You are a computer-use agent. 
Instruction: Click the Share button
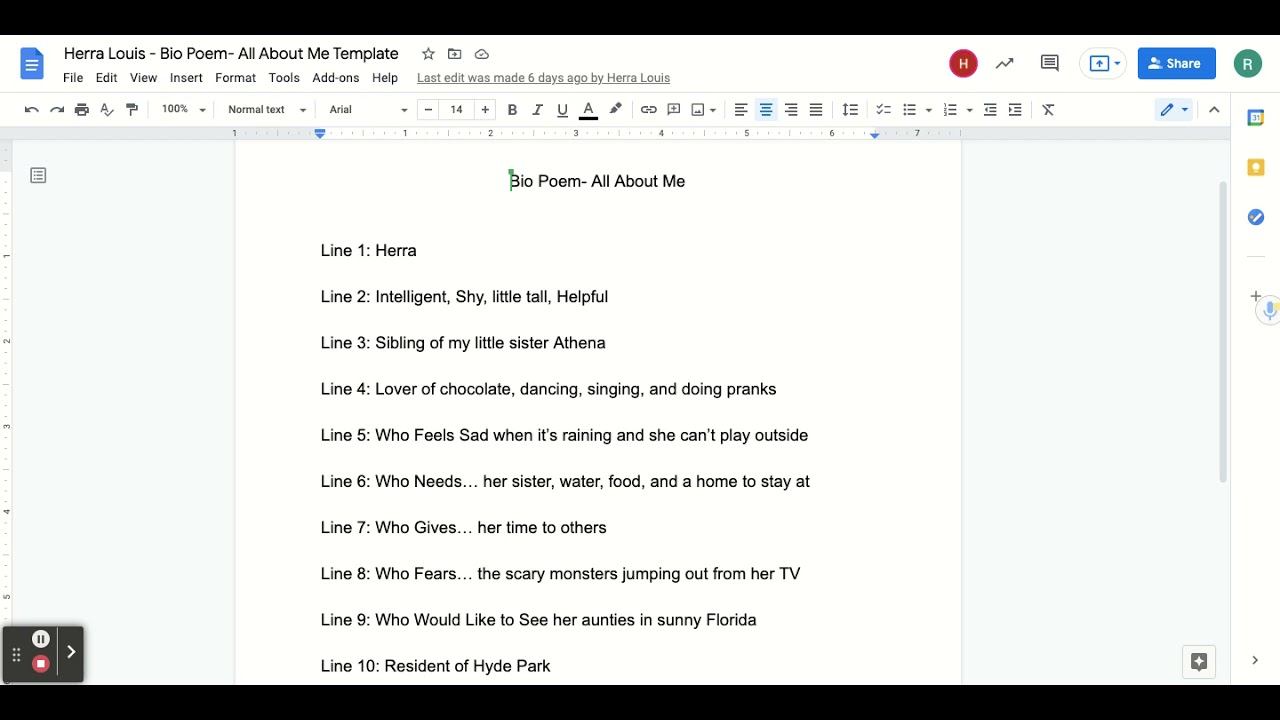point(1176,64)
